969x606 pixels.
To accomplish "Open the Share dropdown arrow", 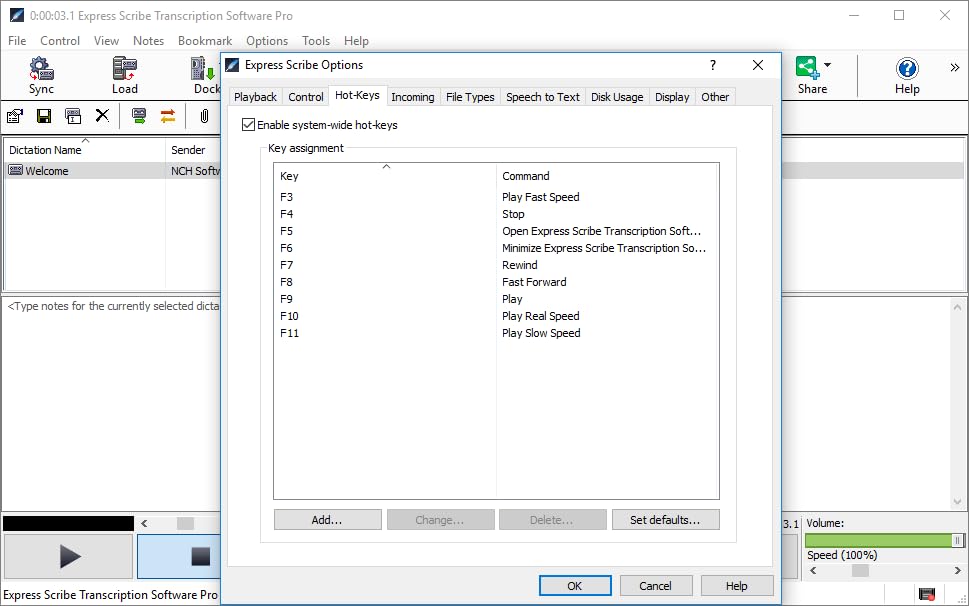I will point(827,66).
